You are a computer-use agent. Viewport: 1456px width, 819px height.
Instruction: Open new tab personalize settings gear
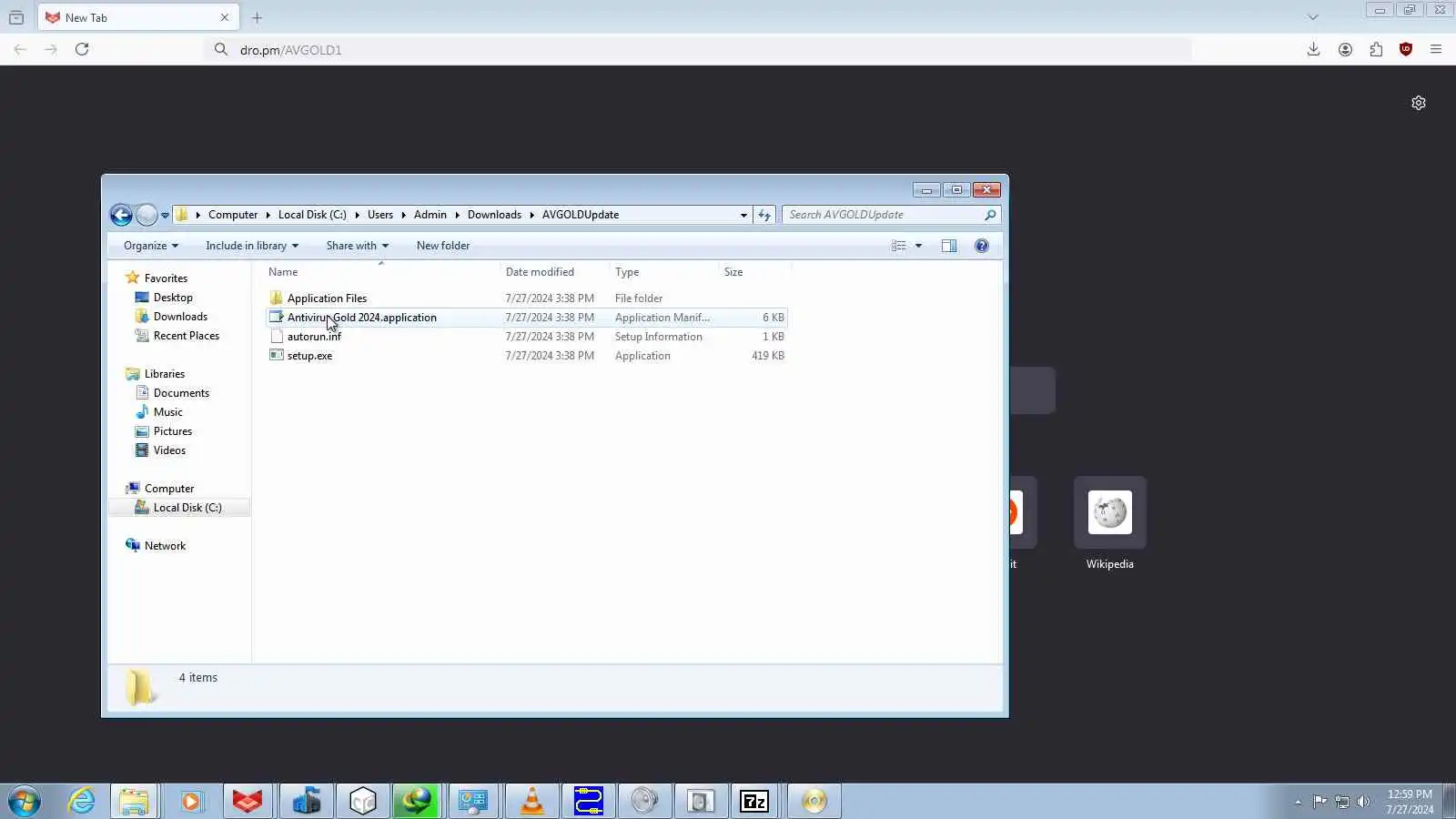1419,103
